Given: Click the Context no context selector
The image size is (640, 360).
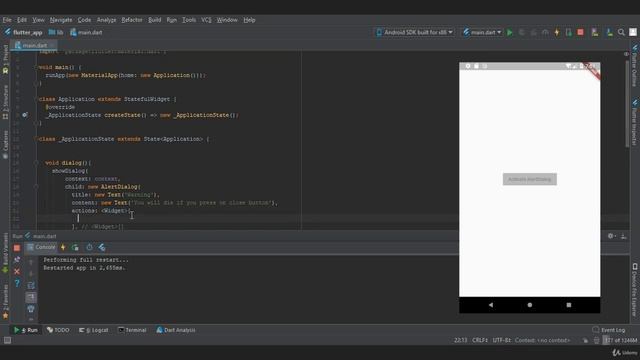Looking at the screenshot, I should (542, 340).
